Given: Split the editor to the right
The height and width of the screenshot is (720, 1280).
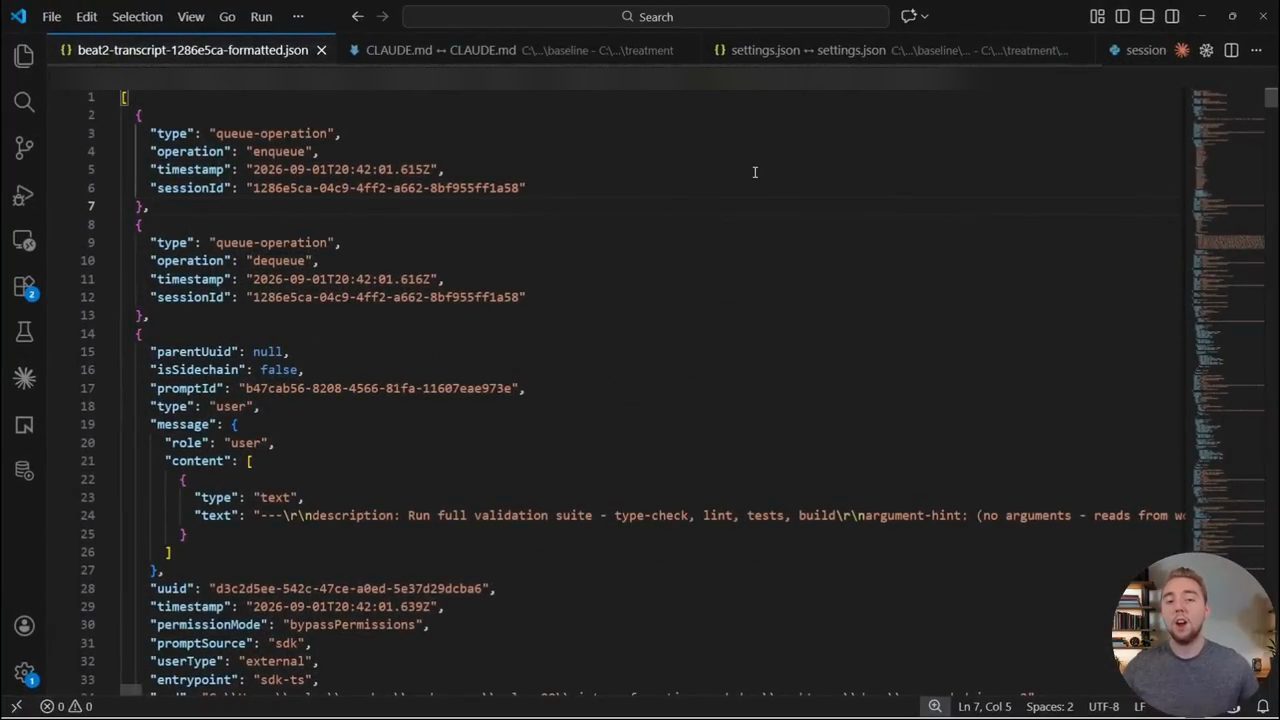Looking at the screenshot, I should pos(1231,50).
